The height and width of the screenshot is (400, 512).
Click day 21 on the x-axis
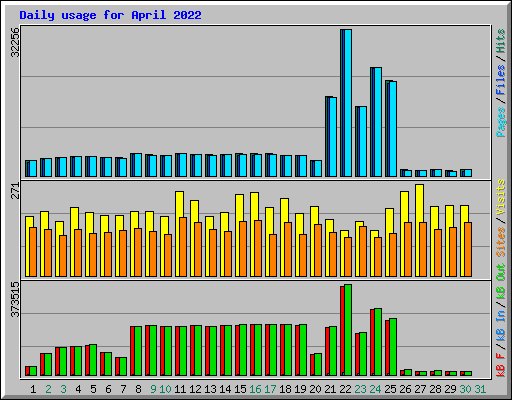point(330,389)
